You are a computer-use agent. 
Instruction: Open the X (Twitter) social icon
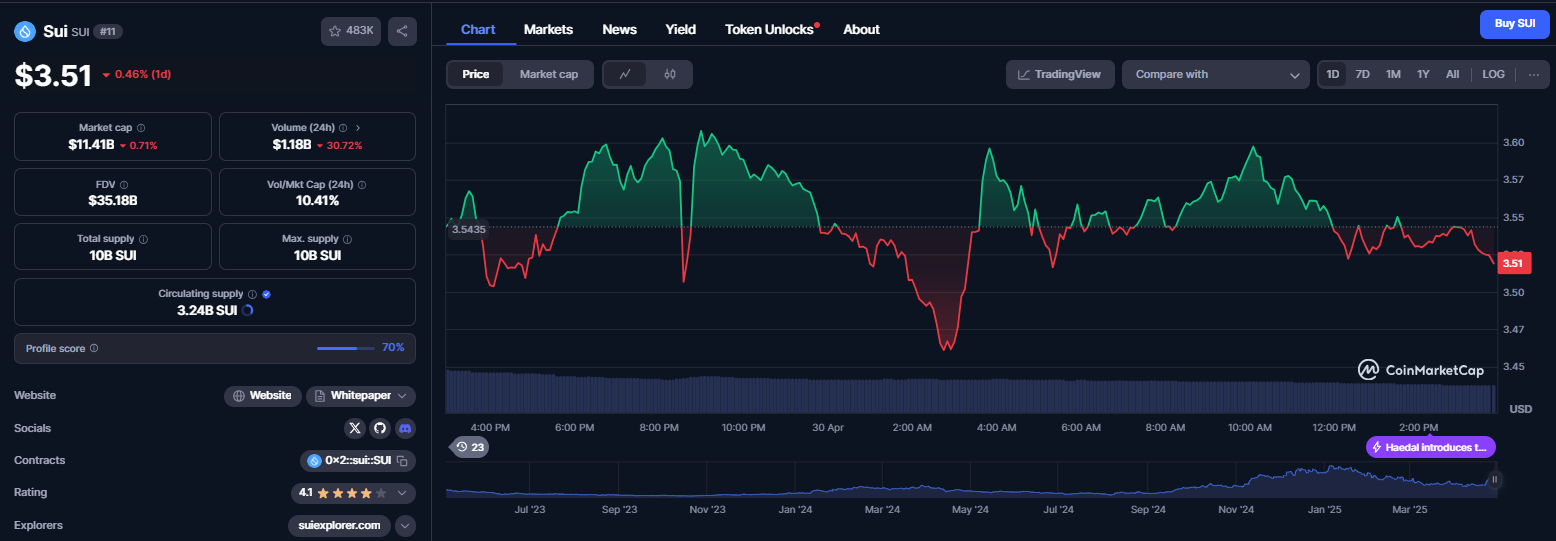click(355, 428)
